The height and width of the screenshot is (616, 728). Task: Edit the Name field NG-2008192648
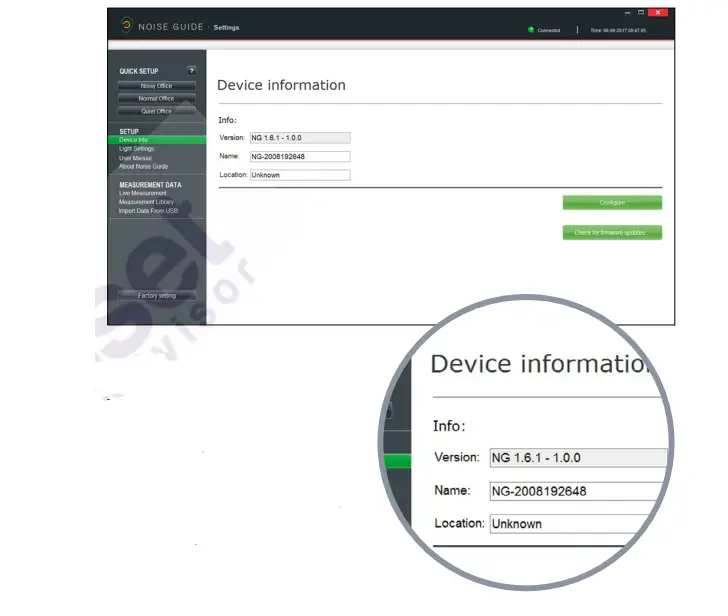point(300,156)
